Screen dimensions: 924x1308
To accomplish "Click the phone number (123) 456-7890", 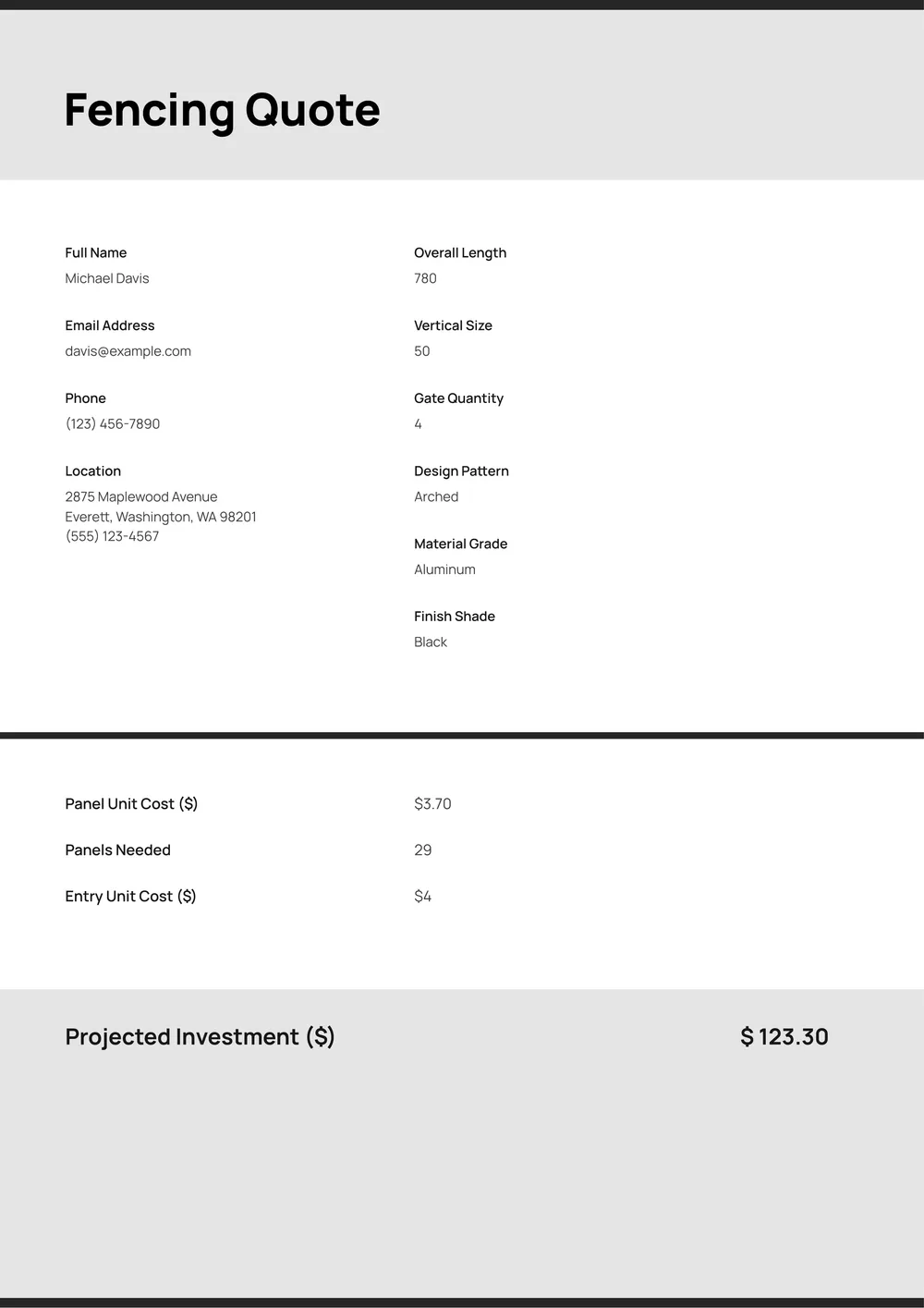I will coord(113,424).
